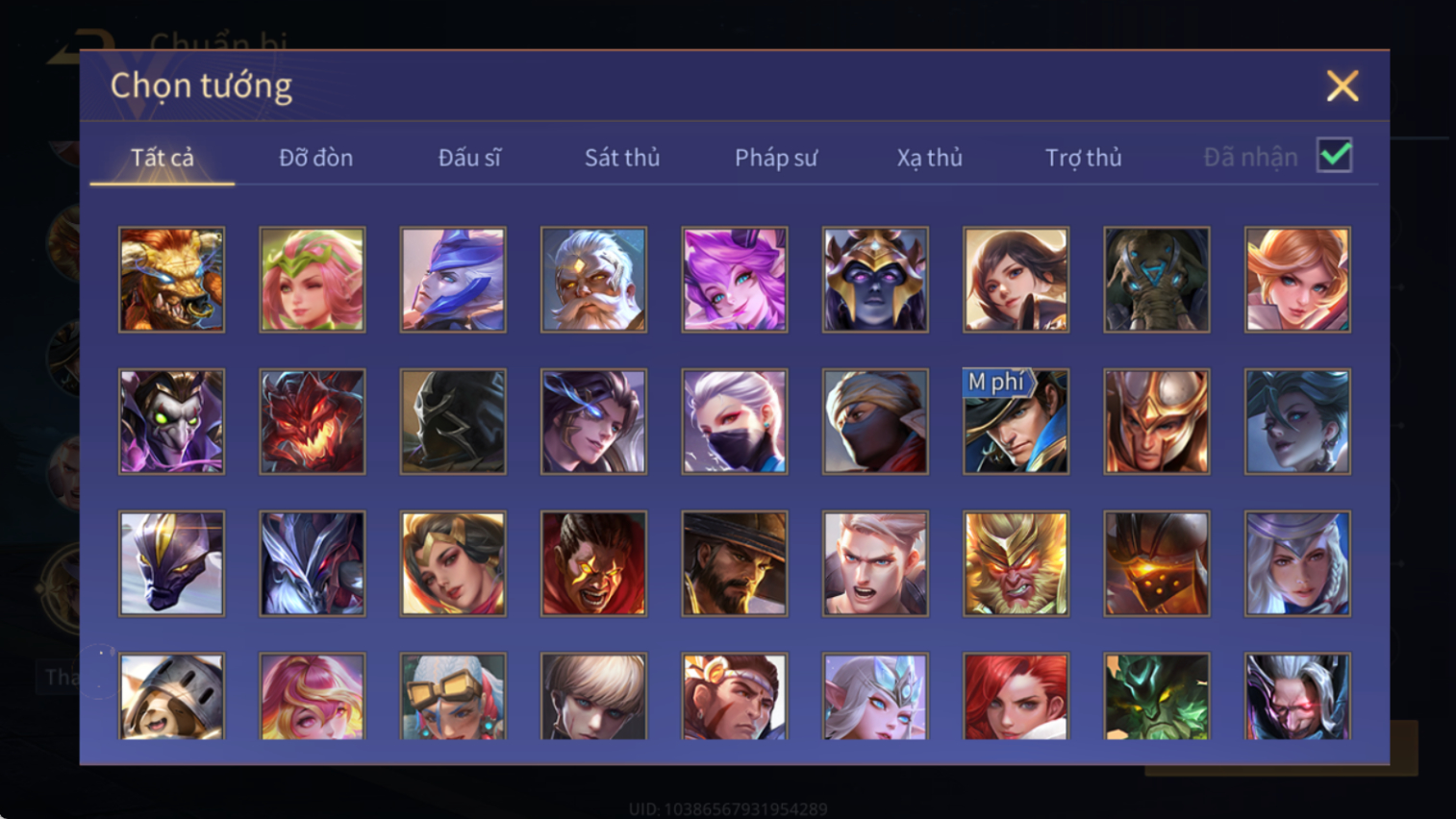Select the cowboy hat bearded hero
This screenshot has height=819, width=1456.
tap(734, 563)
